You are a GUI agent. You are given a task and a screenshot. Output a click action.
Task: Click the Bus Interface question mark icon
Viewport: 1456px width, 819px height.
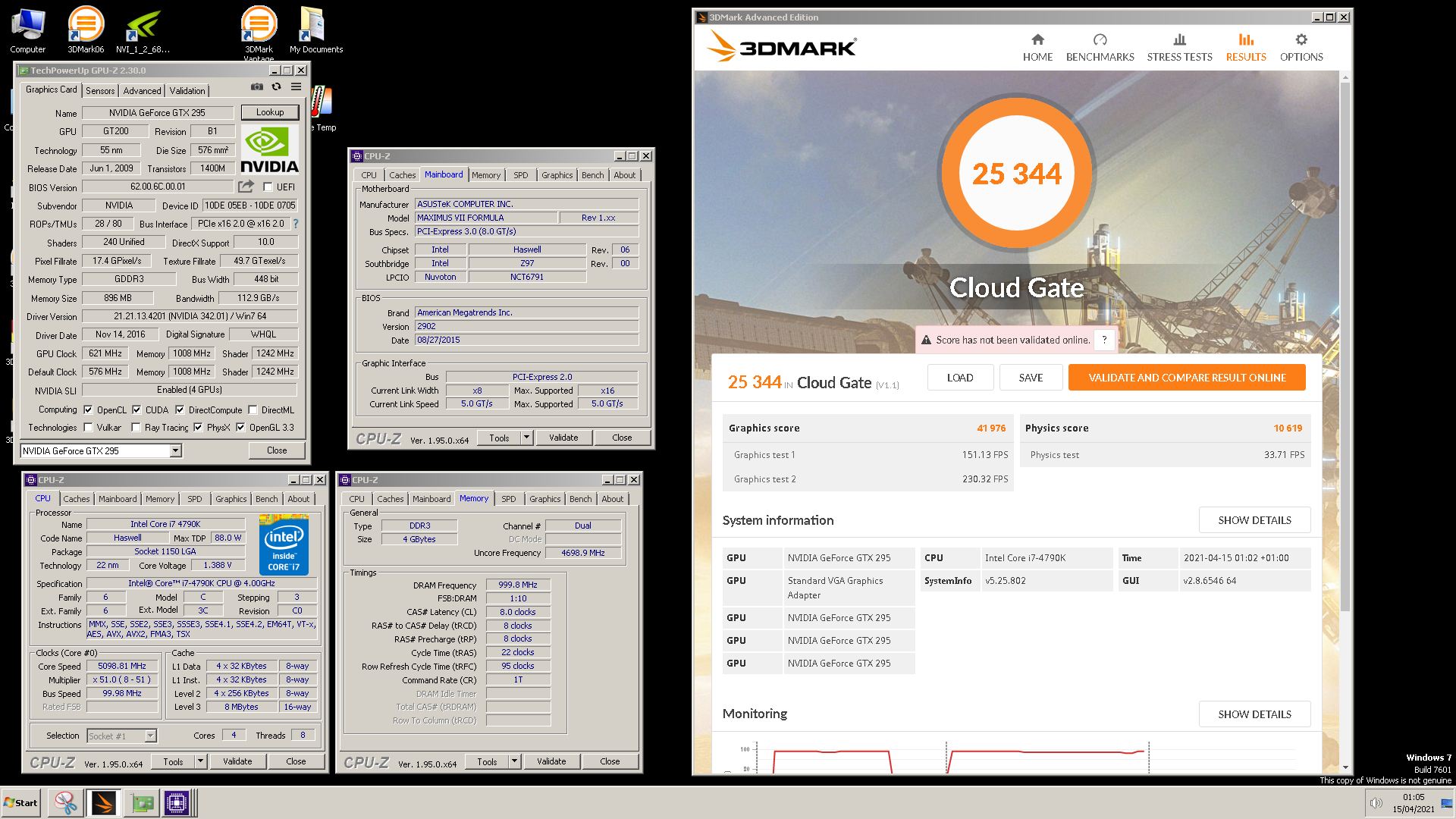tap(296, 224)
